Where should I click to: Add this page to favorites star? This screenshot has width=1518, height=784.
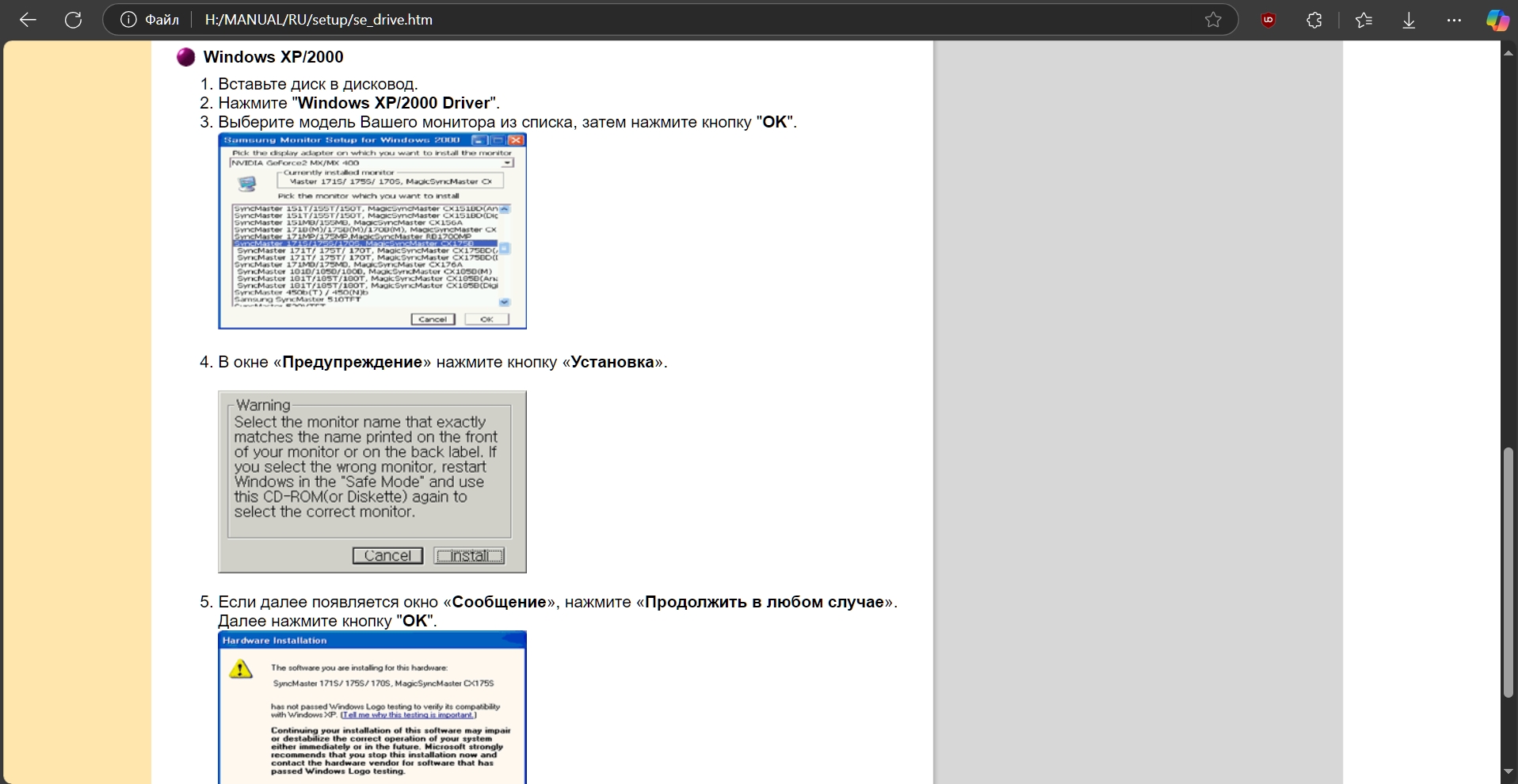[x=1213, y=20]
